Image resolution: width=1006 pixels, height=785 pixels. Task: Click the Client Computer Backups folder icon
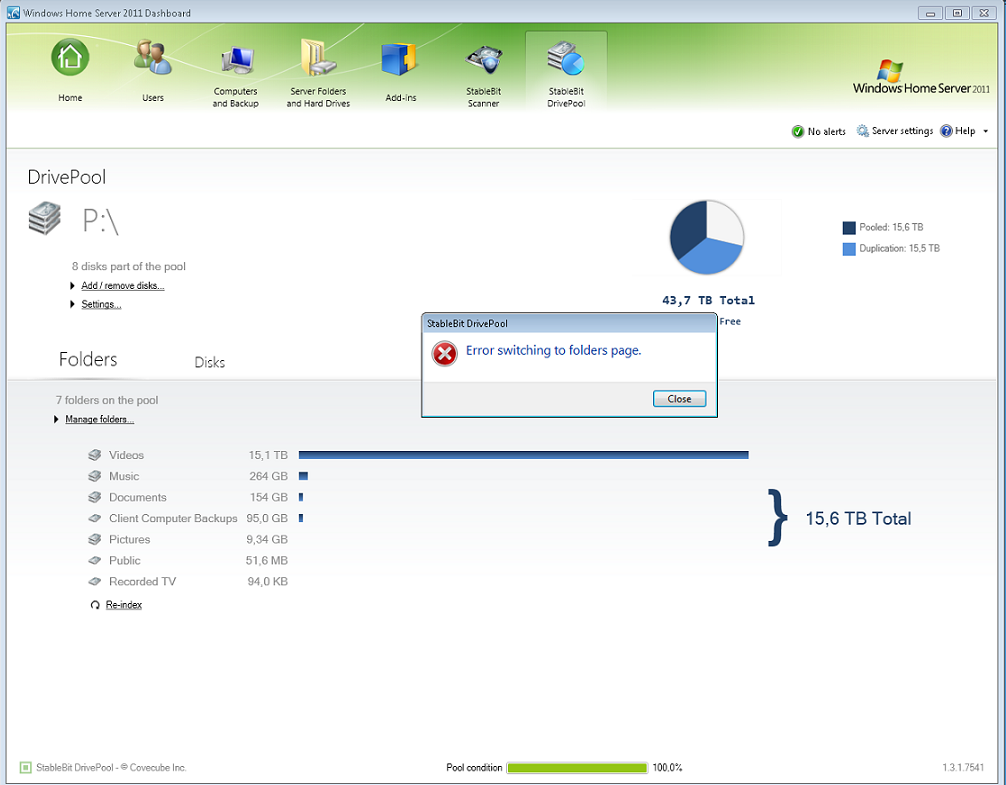click(94, 518)
